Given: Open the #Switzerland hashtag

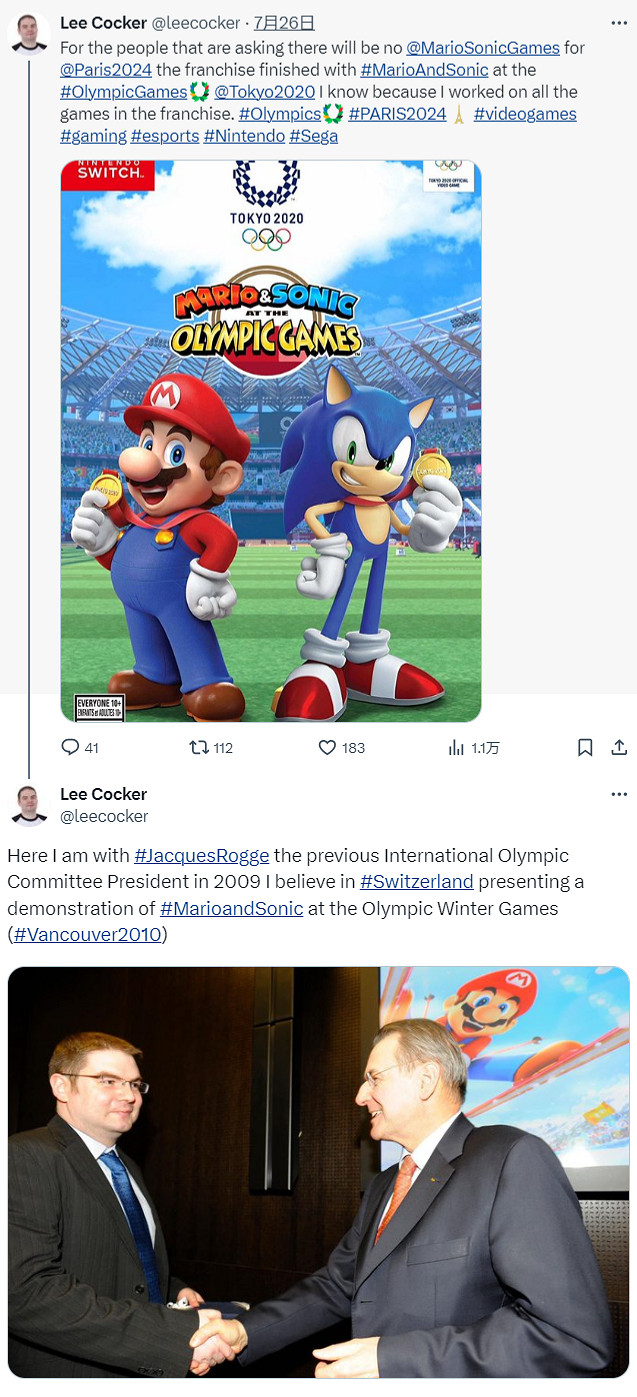Looking at the screenshot, I should (416, 882).
